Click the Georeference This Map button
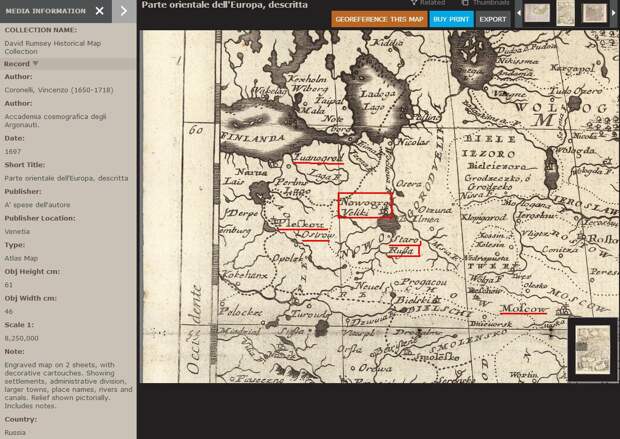Viewport: 620px width, 439px height. 379,19
